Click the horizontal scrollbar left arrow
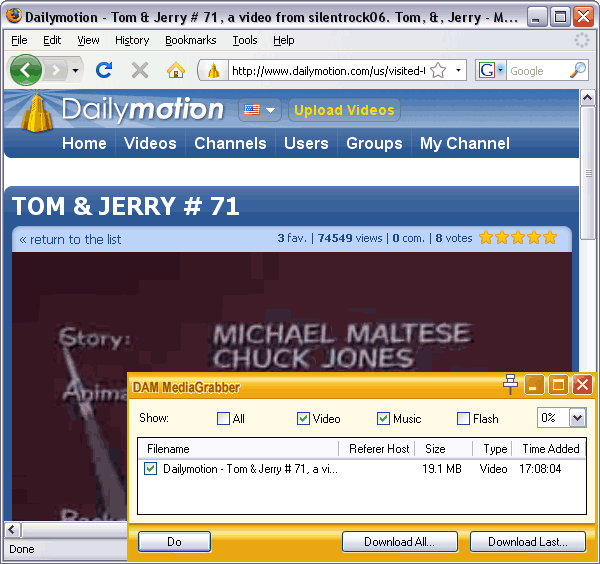The image size is (600, 564). [x=11, y=530]
